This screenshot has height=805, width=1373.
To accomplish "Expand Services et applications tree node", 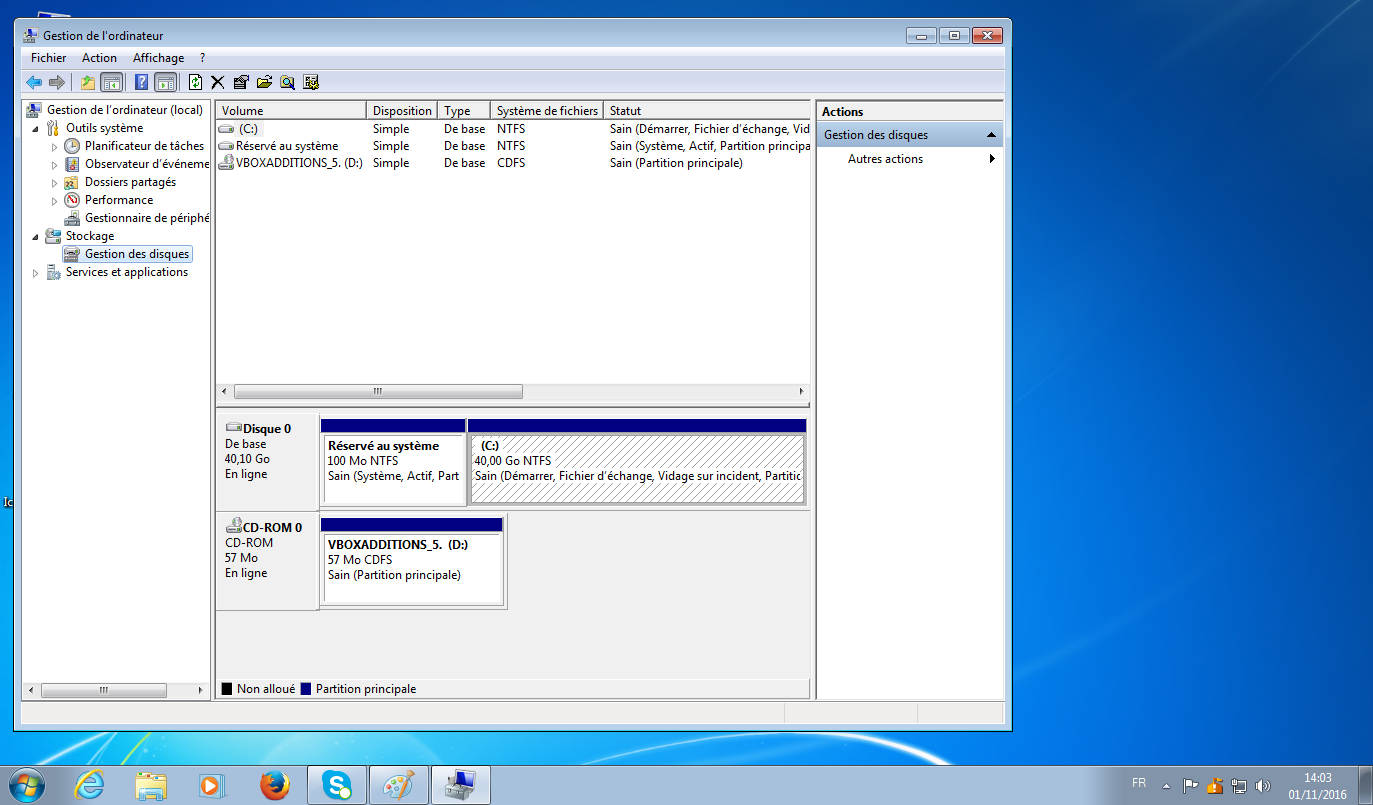I will click(37, 273).
